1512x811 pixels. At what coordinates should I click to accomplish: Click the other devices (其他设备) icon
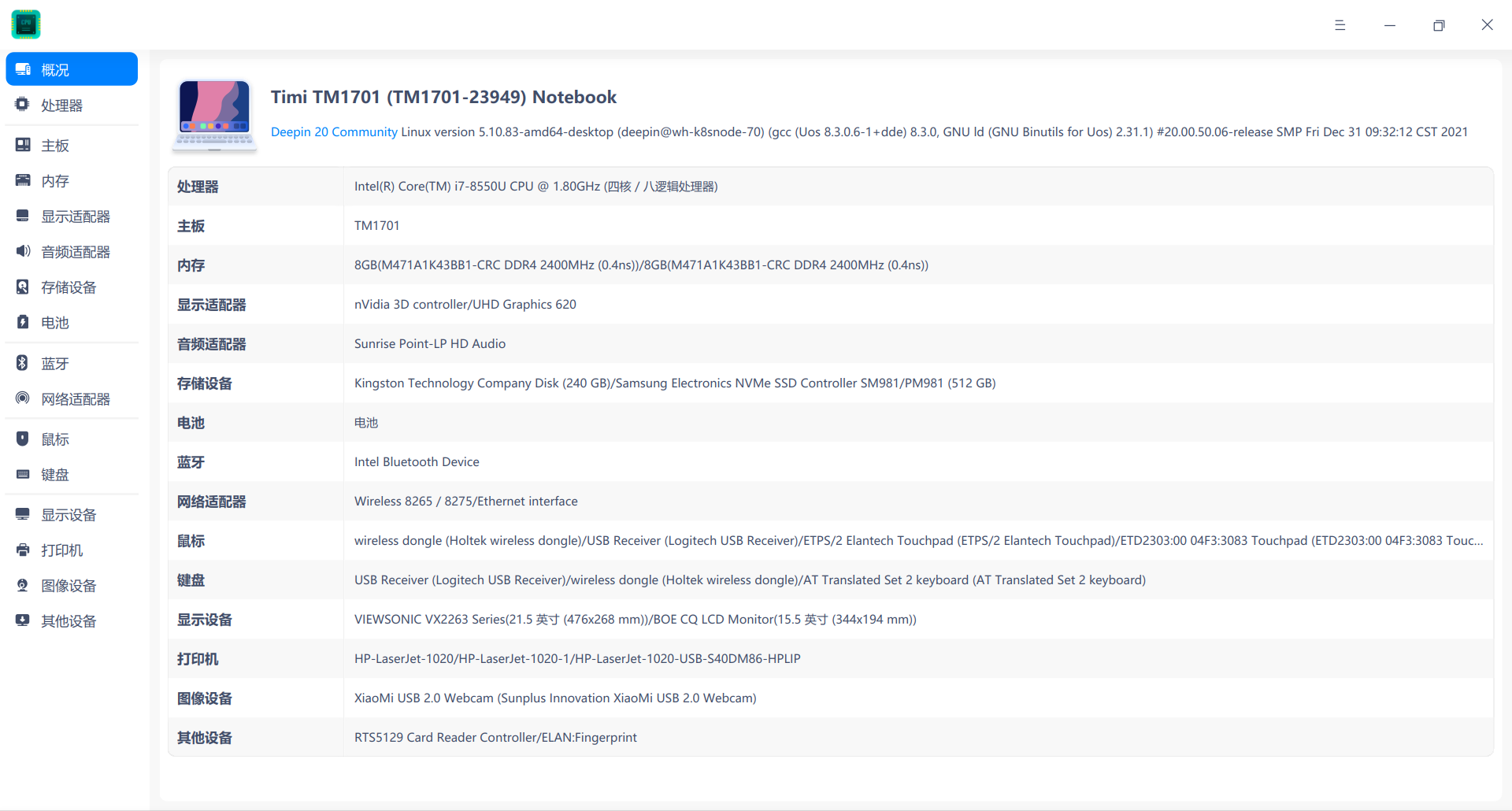point(23,620)
